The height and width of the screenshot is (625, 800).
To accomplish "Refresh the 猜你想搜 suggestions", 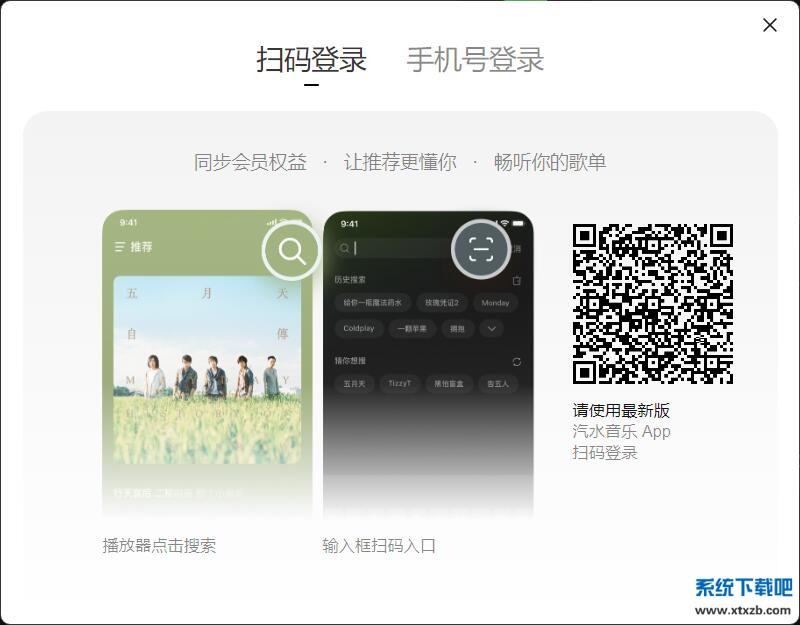I will tap(517, 360).
